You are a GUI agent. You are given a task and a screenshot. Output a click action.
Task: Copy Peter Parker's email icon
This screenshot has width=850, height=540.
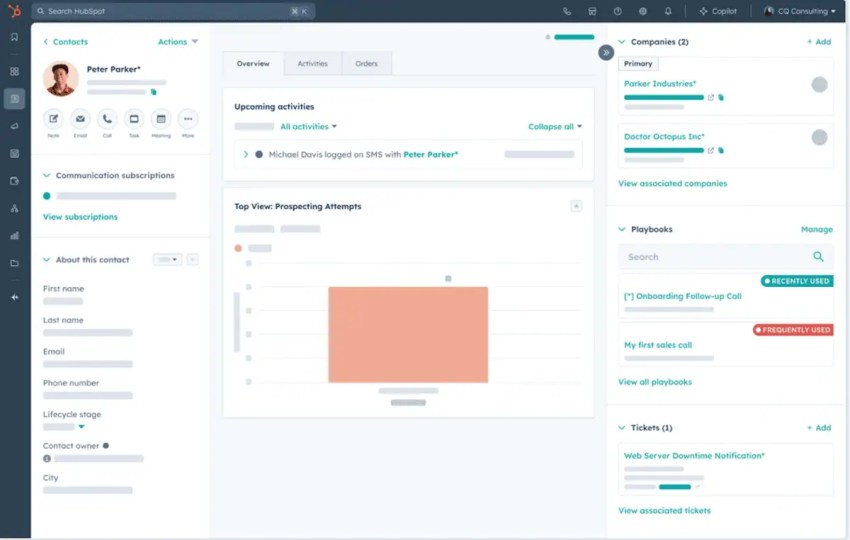click(x=153, y=92)
